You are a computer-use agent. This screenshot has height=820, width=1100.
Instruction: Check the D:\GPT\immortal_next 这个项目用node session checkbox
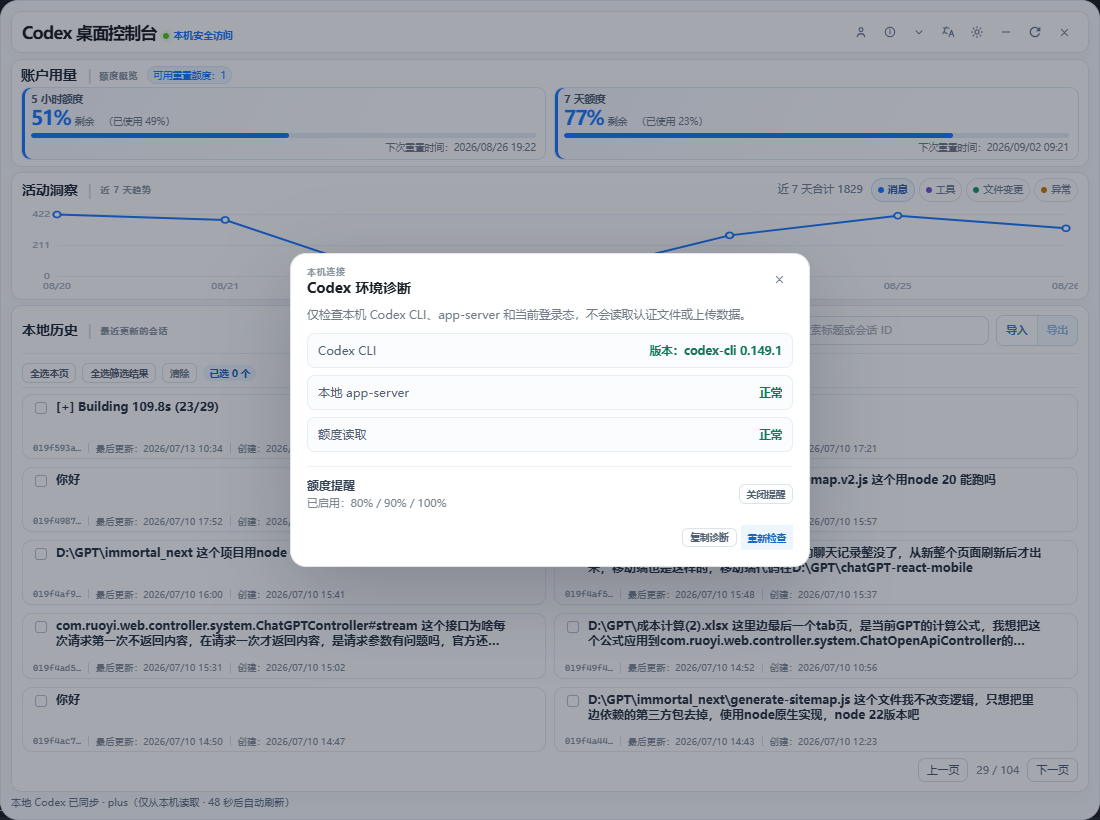[x=41, y=553]
